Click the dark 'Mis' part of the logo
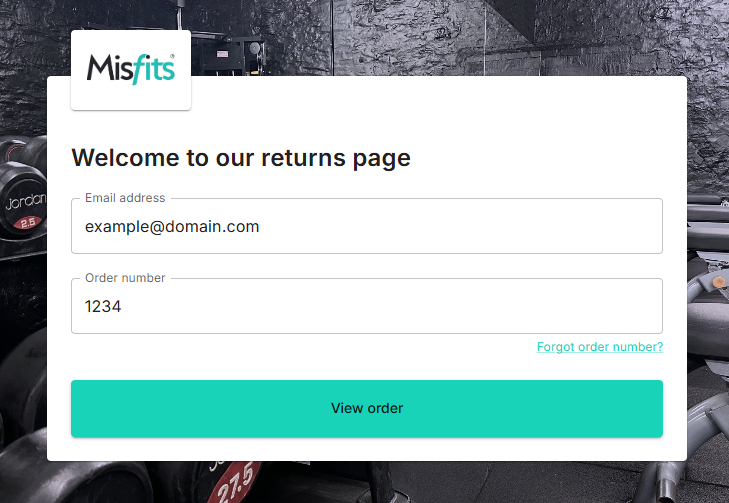 [108, 68]
